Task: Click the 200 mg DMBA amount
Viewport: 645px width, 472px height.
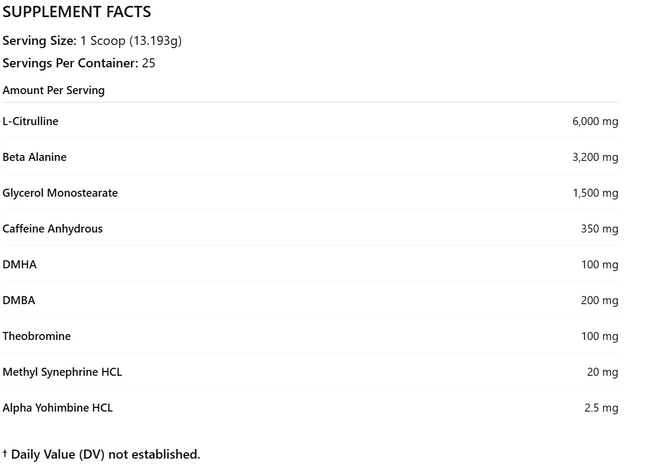Action: tap(600, 301)
